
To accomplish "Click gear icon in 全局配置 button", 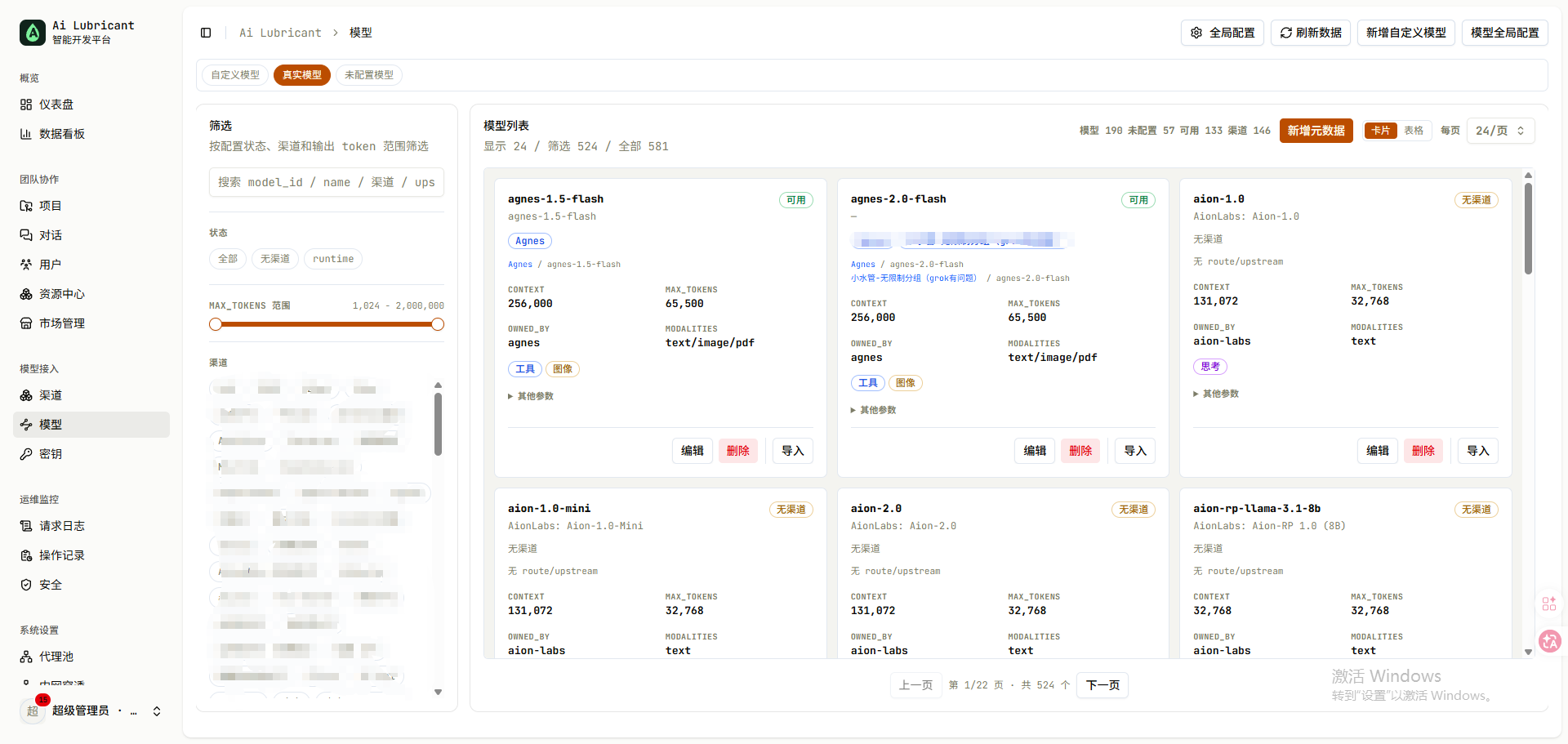I will point(1196,33).
